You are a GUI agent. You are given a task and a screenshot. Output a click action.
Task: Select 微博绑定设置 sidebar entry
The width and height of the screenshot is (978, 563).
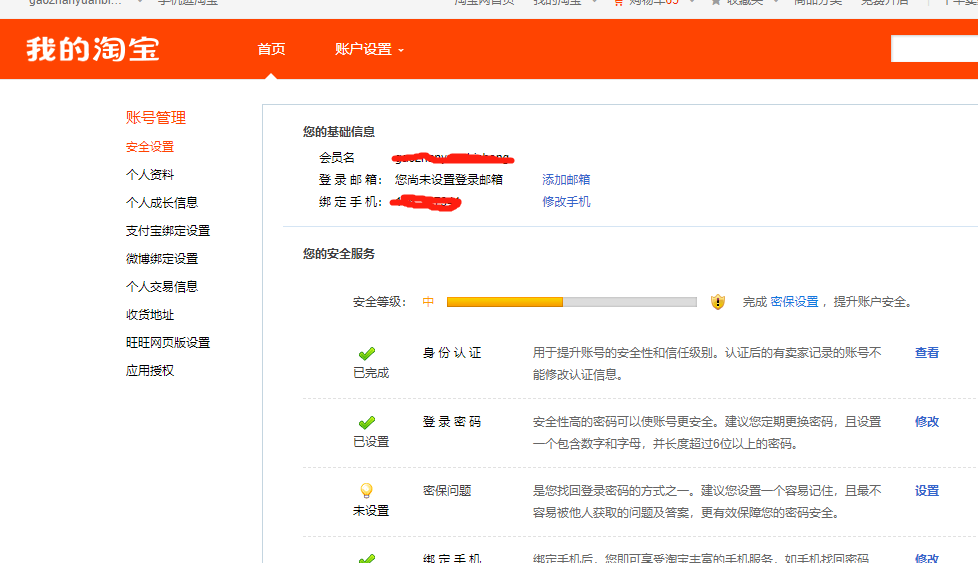pos(162,259)
